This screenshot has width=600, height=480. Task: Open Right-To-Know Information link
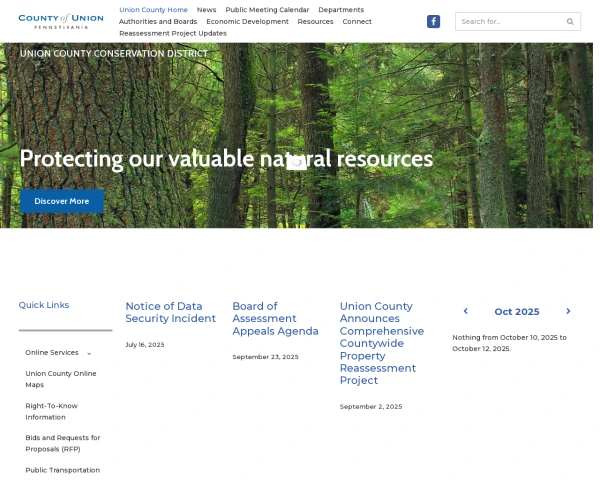[x=51, y=411]
